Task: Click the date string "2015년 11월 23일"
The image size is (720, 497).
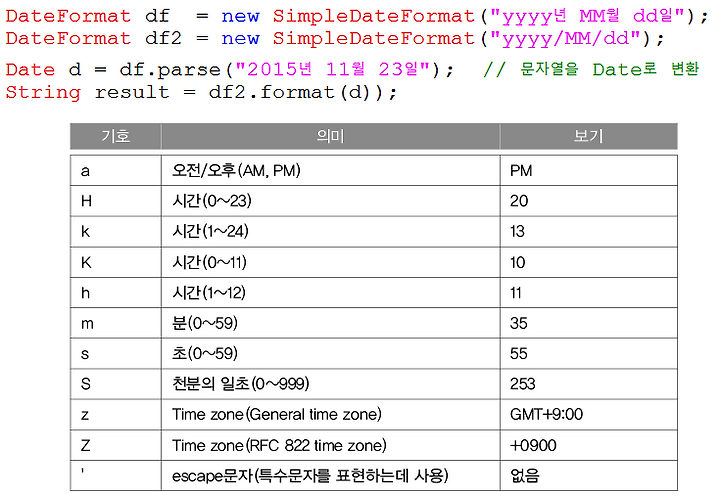Action: tap(333, 69)
